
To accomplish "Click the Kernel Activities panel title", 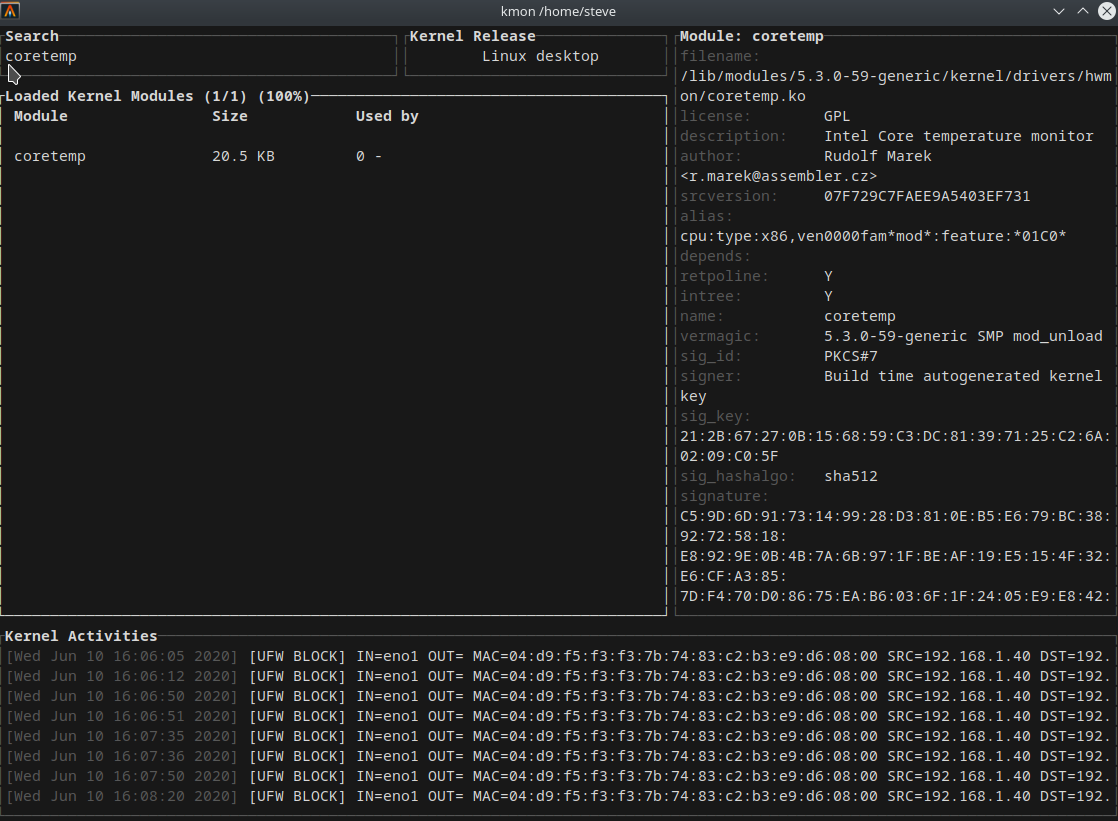I will pos(81,636).
